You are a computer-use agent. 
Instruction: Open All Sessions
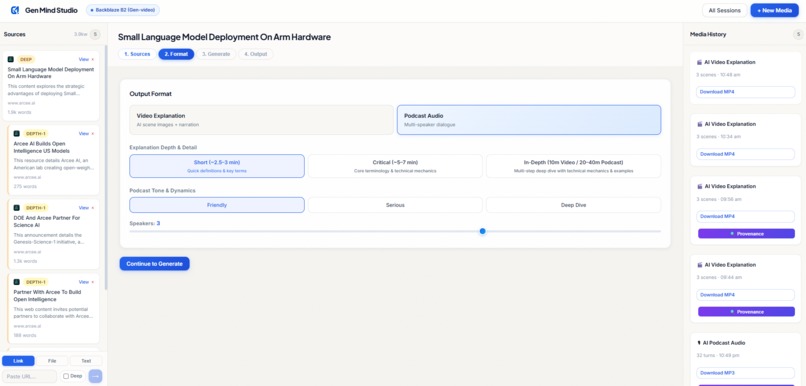[x=724, y=10]
